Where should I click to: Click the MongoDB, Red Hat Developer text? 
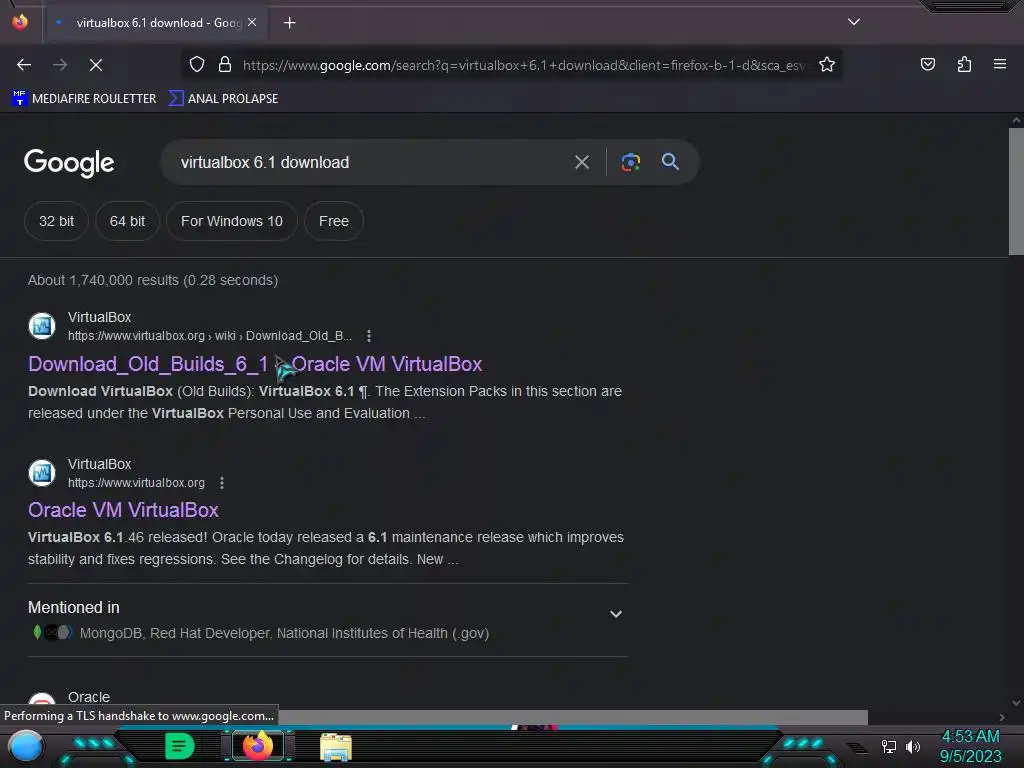(284, 633)
